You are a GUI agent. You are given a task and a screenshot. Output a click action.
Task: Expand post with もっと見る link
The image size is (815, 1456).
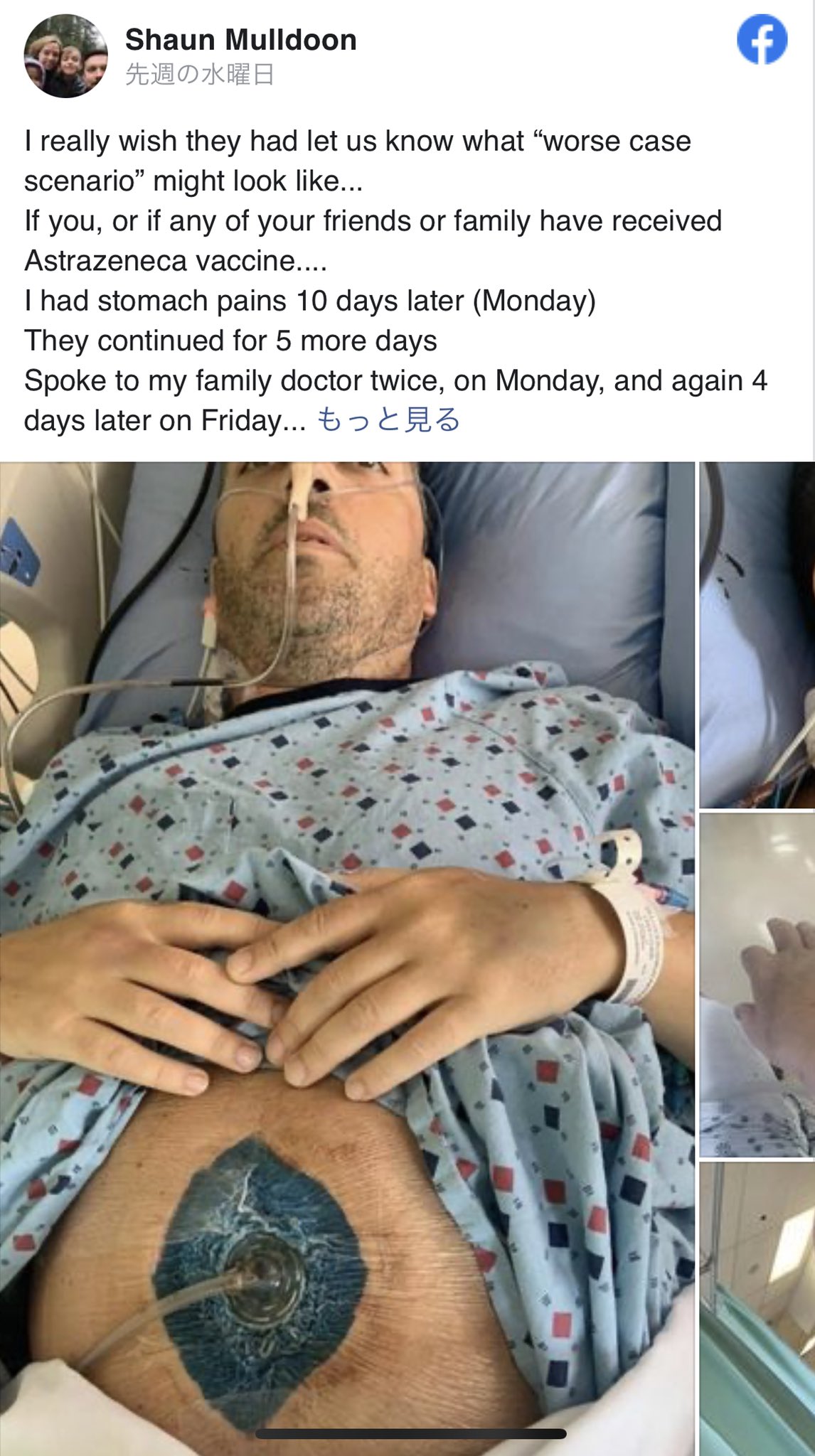click(388, 419)
